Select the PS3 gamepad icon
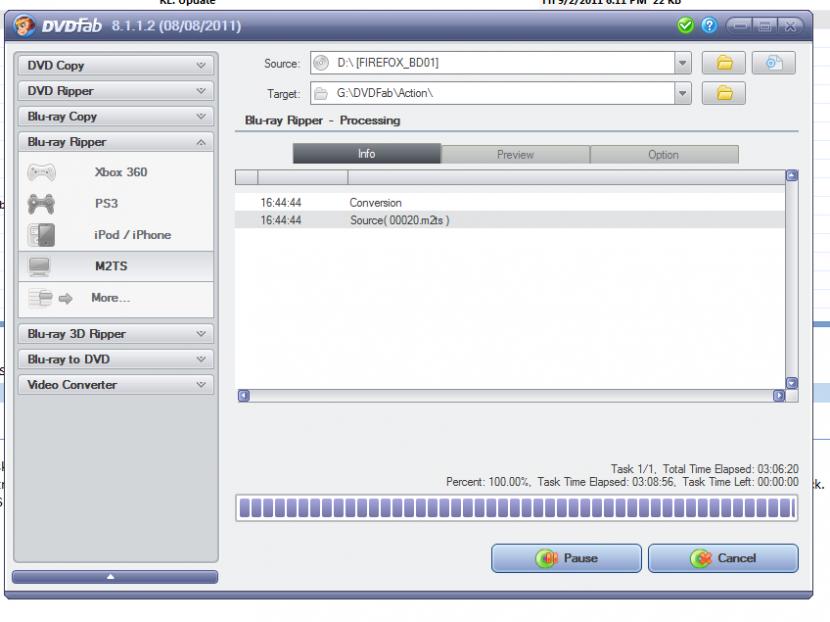 (41, 204)
